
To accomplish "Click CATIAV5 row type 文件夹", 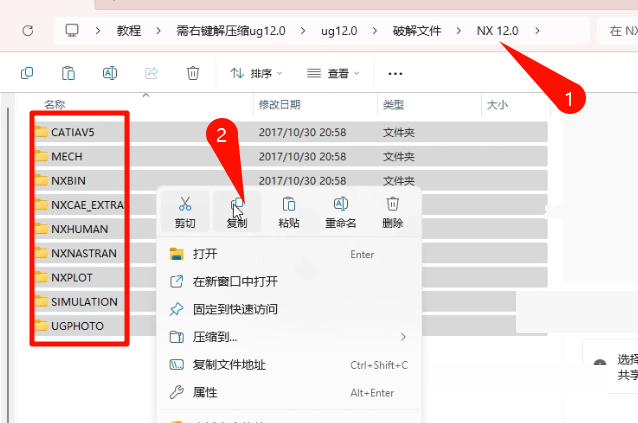I will (398, 133).
